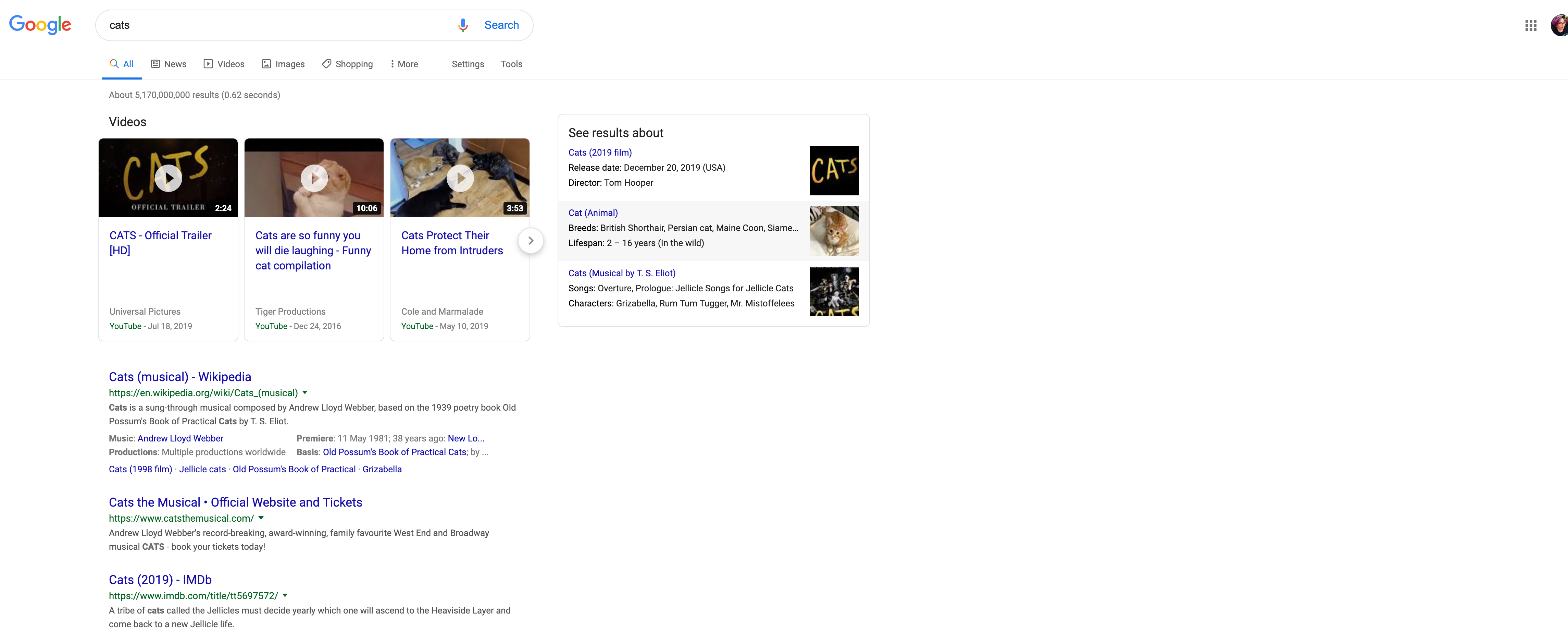This screenshot has height=643, width=1568.
Task: Expand IMDb result URL dropdown arrow
Action: tap(285, 595)
